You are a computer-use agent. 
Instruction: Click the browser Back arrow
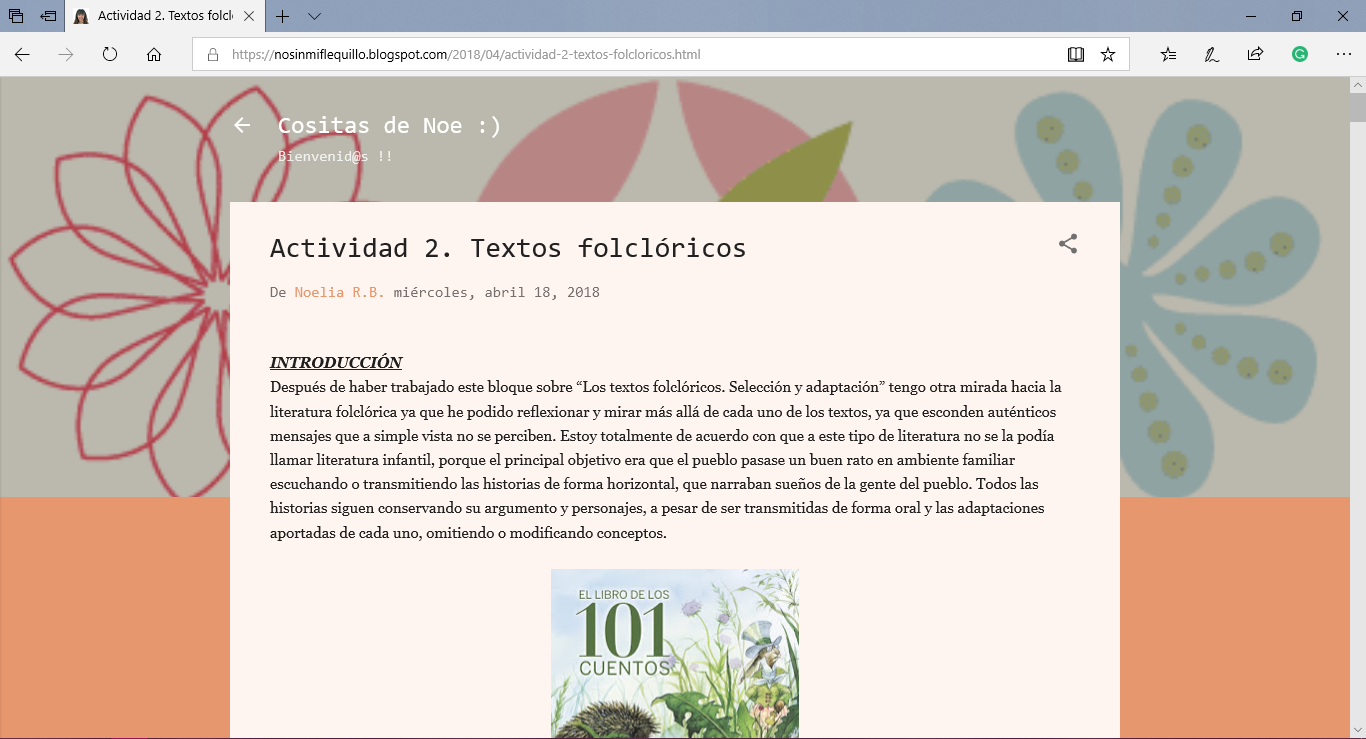pyautogui.click(x=22, y=55)
